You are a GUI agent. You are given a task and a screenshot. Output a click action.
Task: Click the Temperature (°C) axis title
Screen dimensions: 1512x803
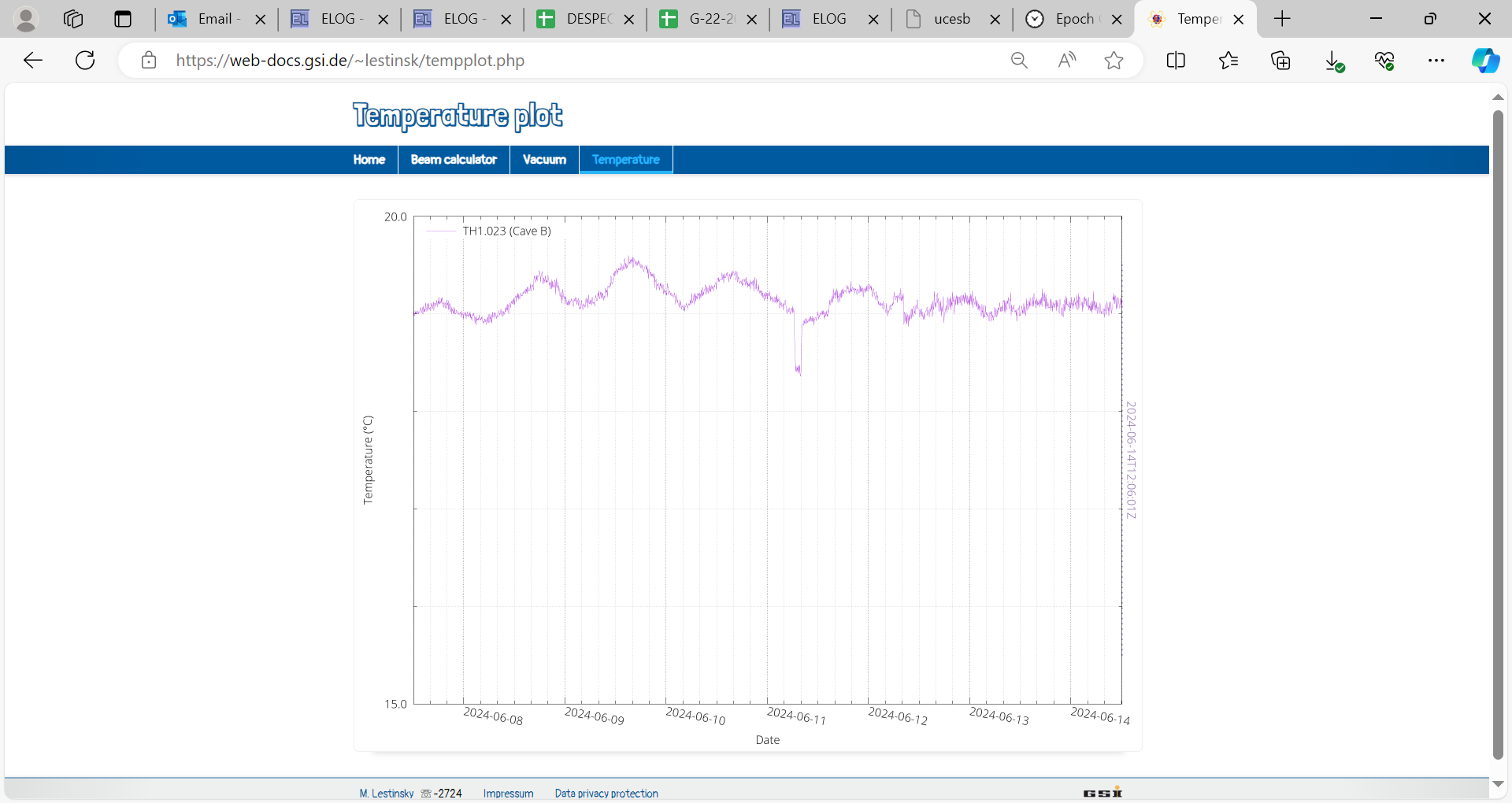coord(368,460)
